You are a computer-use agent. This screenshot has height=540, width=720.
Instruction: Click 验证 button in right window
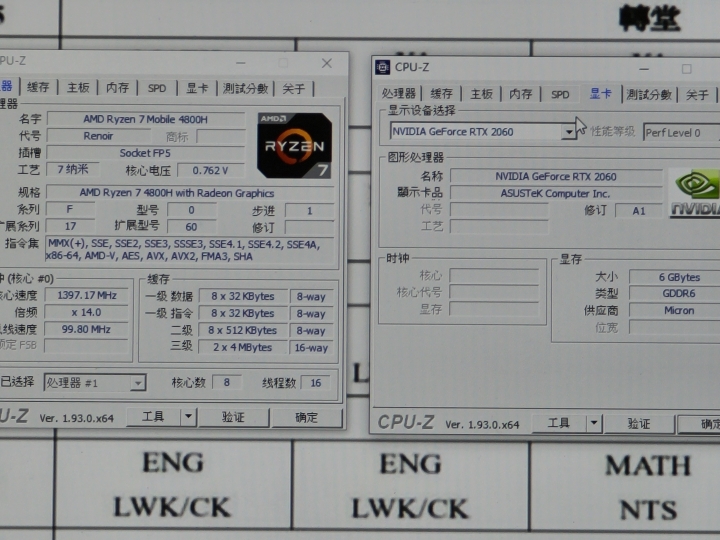pyautogui.click(x=639, y=423)
